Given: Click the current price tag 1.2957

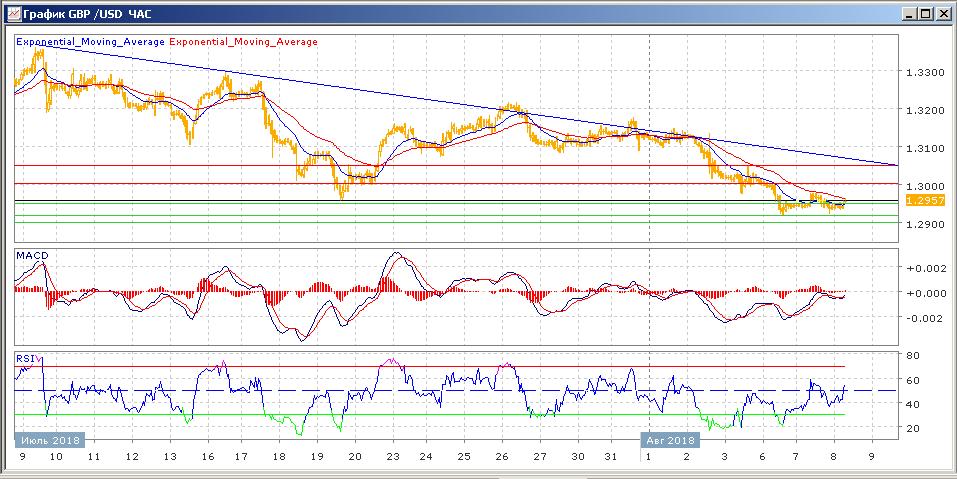Looking at the screenshot, I should pos(919,201).
